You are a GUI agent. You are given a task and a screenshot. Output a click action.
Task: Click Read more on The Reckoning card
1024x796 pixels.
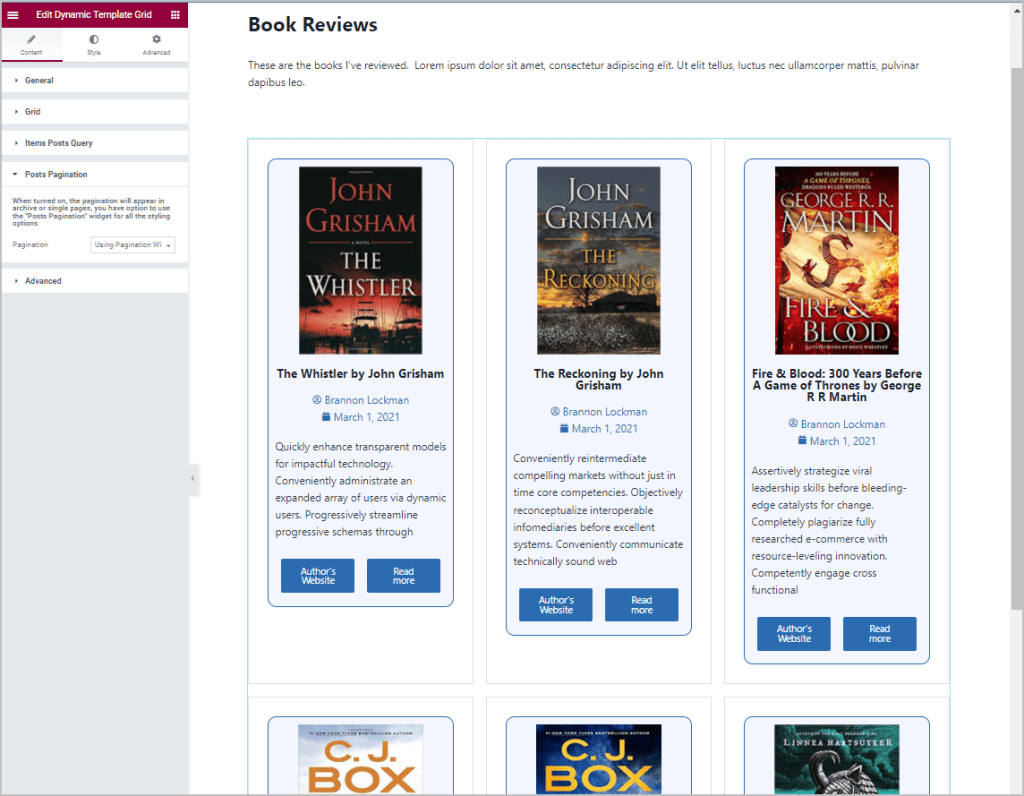[x=641, y=605]
